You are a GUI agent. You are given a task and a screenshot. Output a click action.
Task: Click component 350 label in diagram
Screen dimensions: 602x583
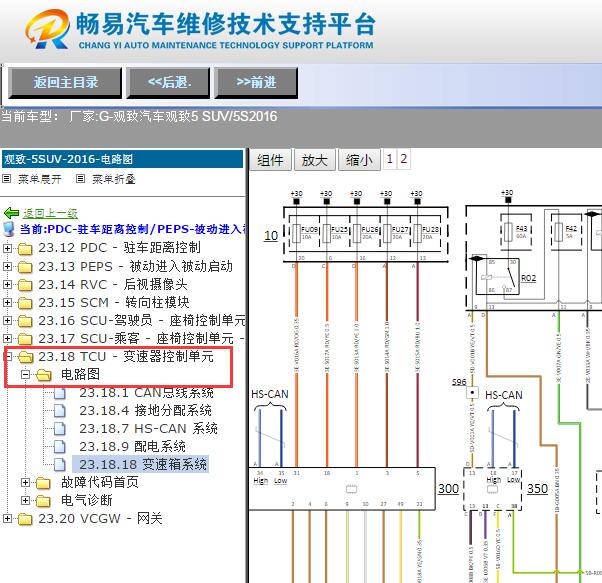tap(537, 489)
